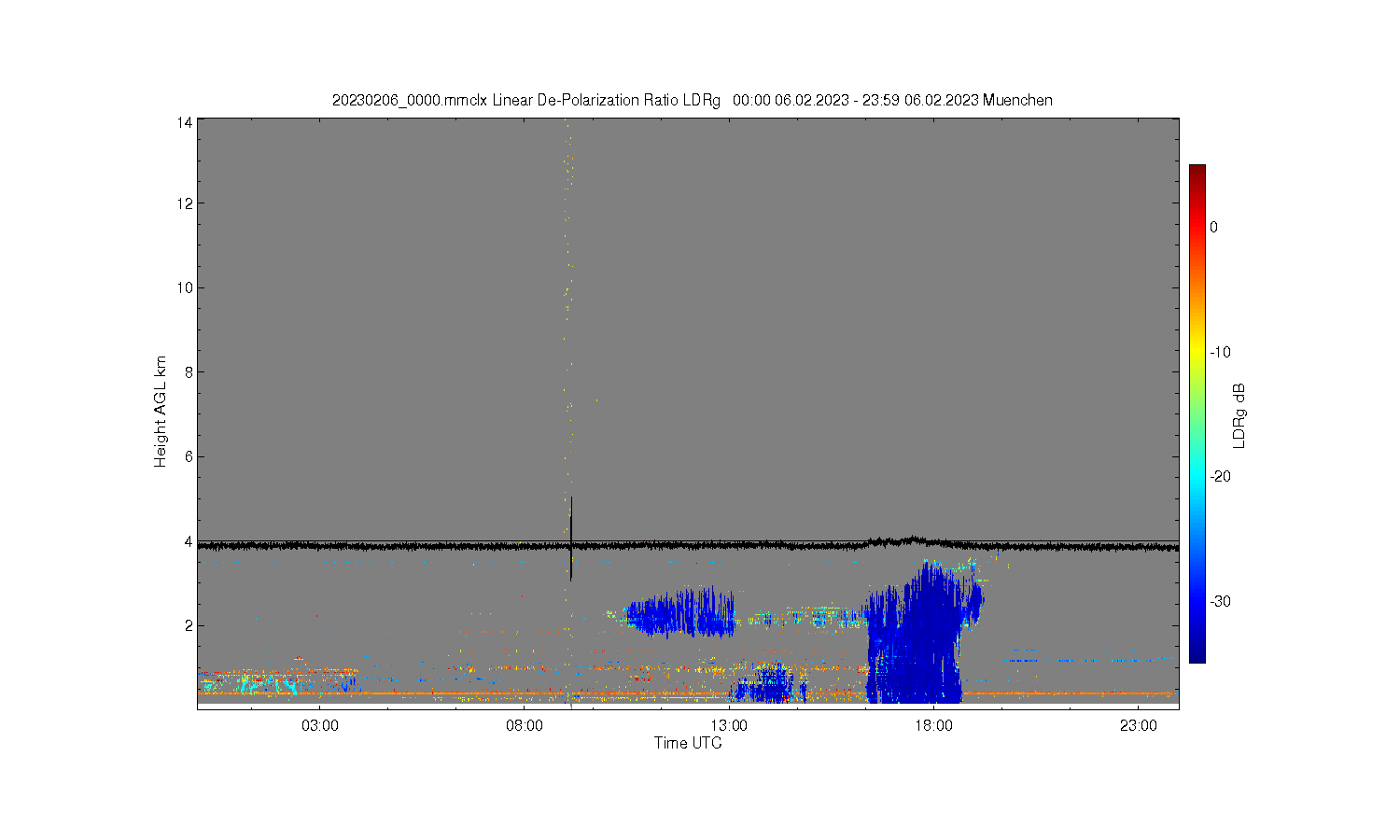Image resolution: width=1400 pixels, height=840 pixels.
Task: Click the blue cloud layer near 12:00 at 2 km
Action: coord(681,613)
